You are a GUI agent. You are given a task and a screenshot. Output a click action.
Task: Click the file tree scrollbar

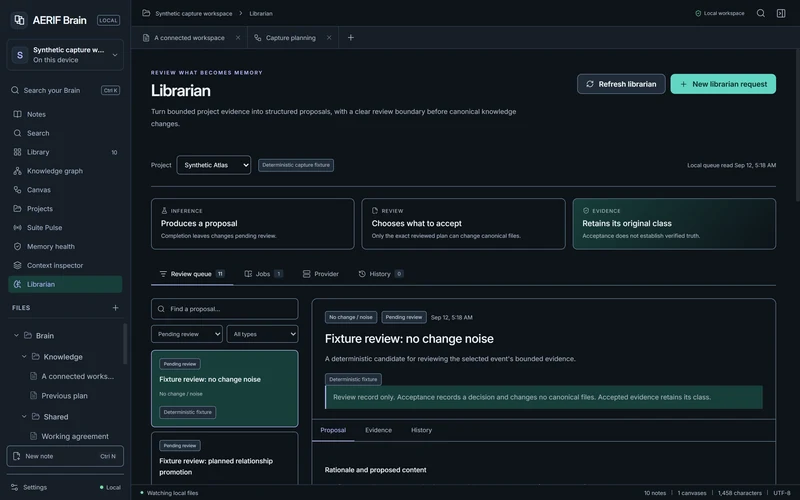coord(125,343)
